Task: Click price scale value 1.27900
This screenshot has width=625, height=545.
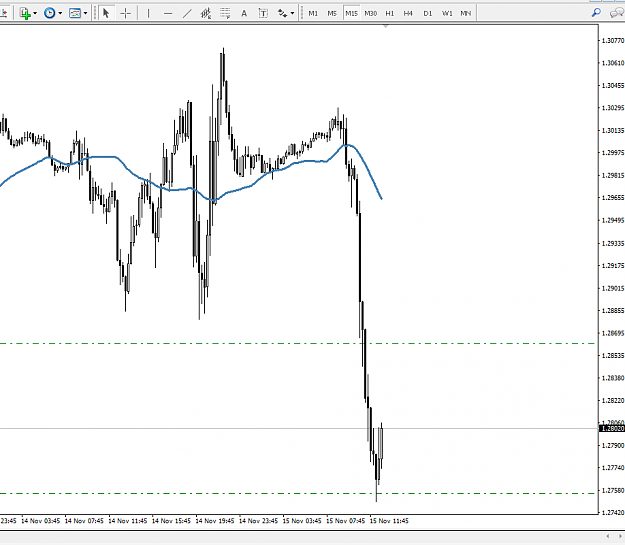Action: (613, 445)
